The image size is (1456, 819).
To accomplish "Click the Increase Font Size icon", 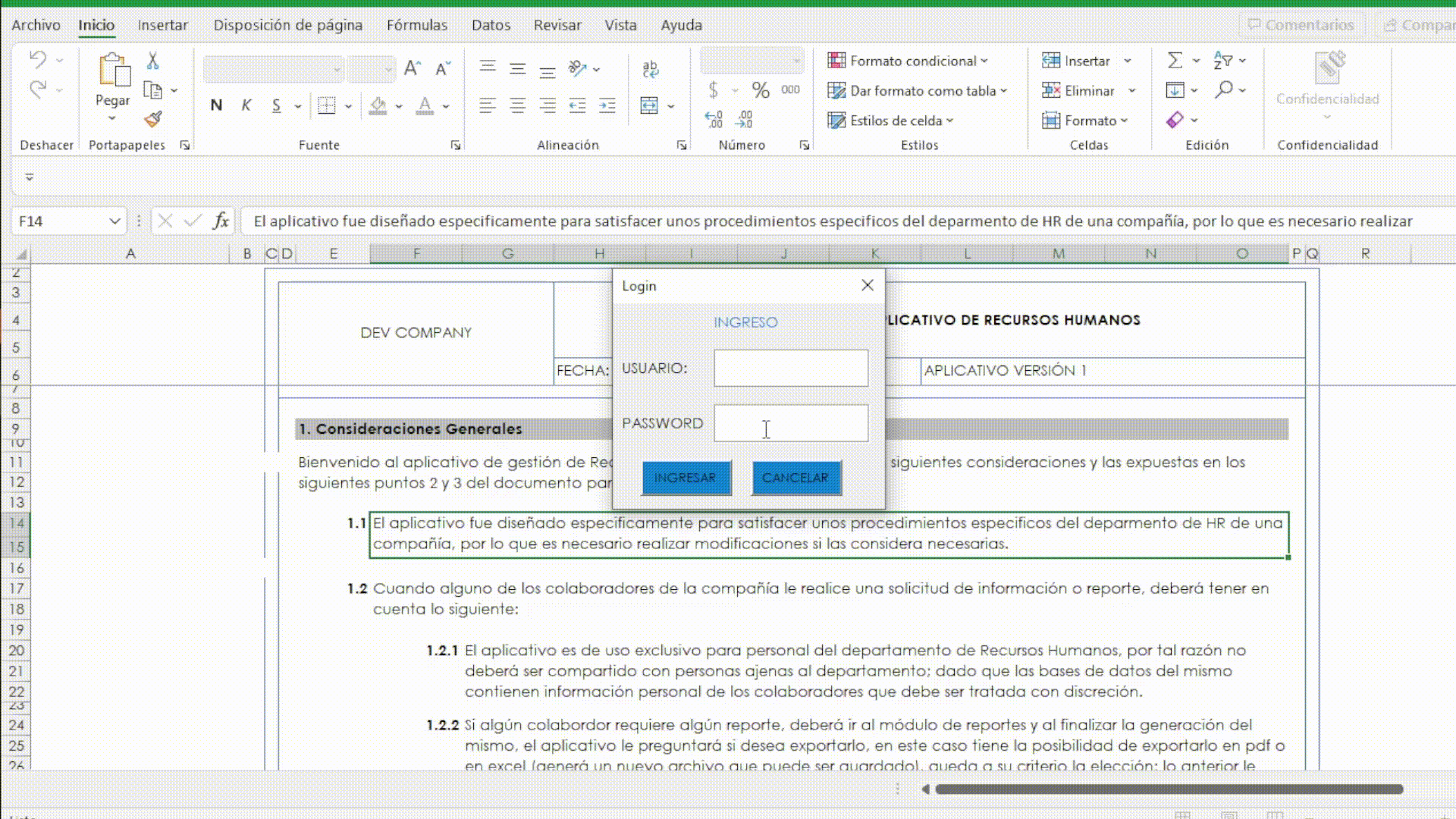I will tap(412, 69).
